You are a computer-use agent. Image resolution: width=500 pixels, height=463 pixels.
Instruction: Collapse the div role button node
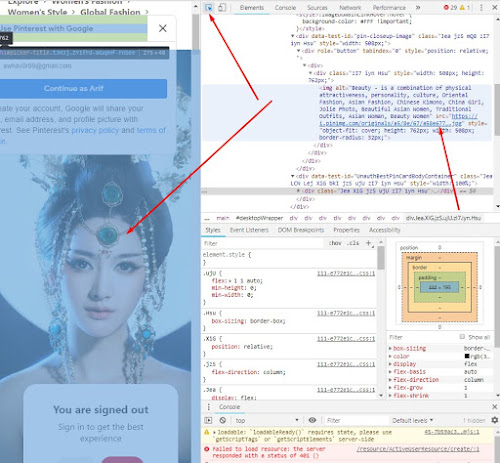pos(299,51)
